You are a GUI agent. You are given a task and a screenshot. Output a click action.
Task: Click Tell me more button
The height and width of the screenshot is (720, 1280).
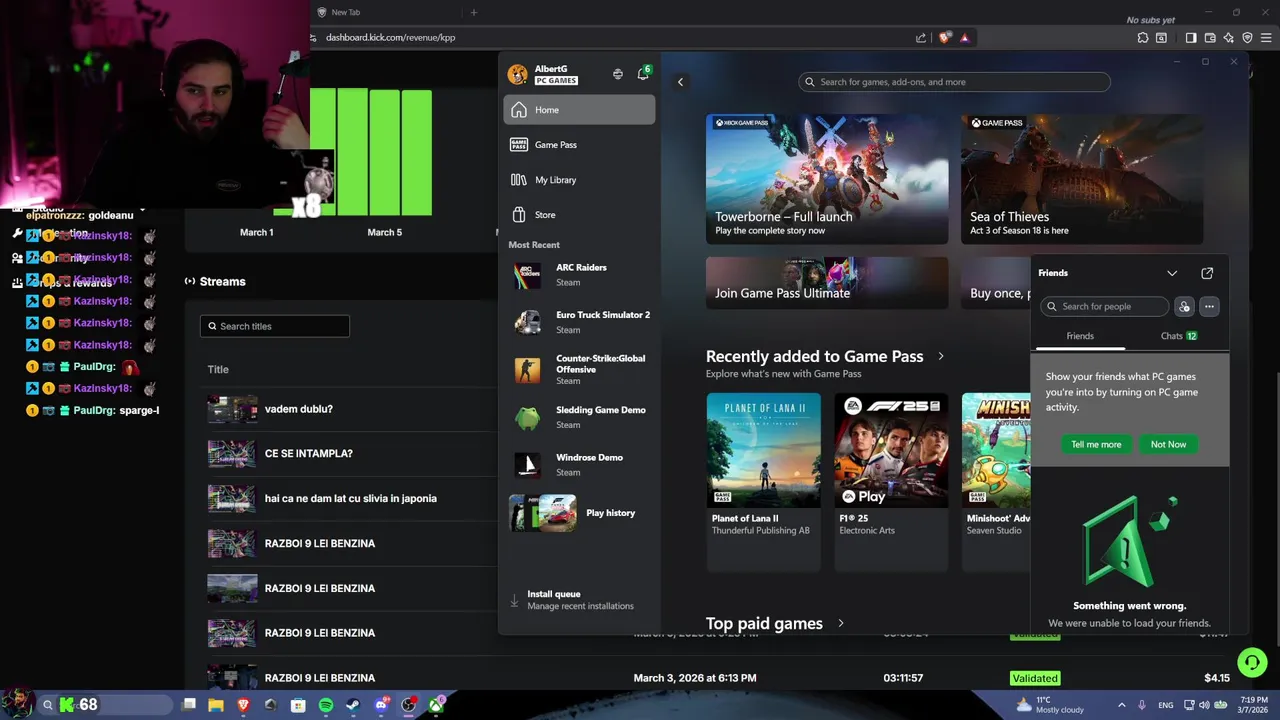point(1096,444)
